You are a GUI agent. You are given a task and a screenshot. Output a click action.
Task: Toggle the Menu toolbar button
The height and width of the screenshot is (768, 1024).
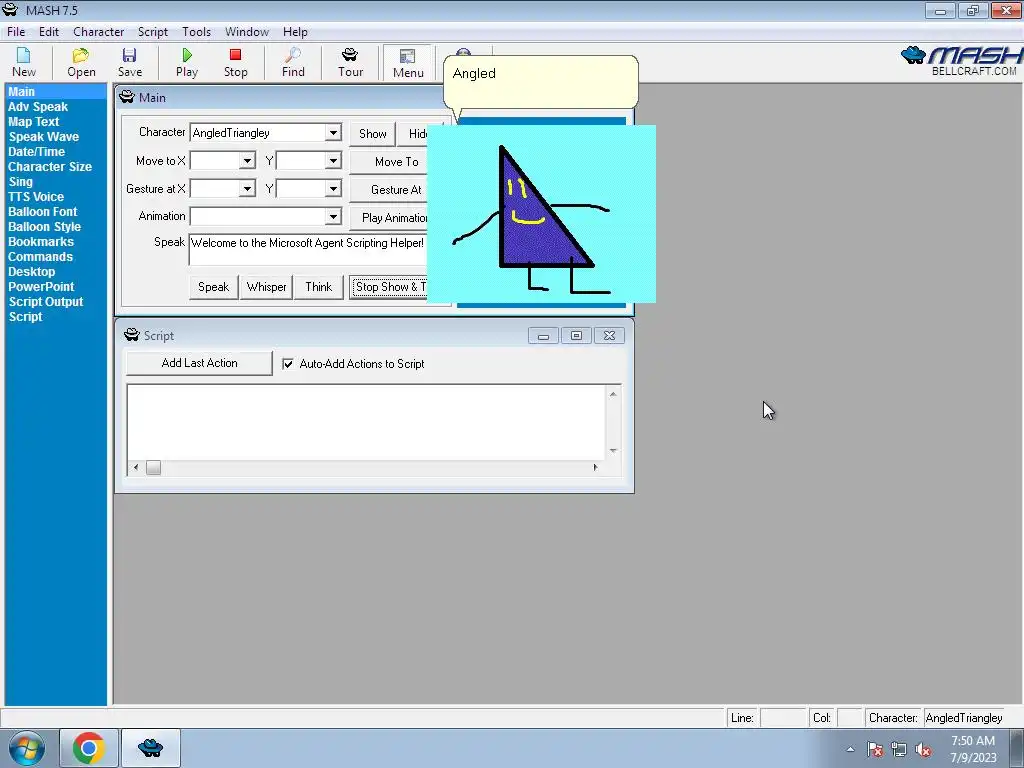pos(408,63)
